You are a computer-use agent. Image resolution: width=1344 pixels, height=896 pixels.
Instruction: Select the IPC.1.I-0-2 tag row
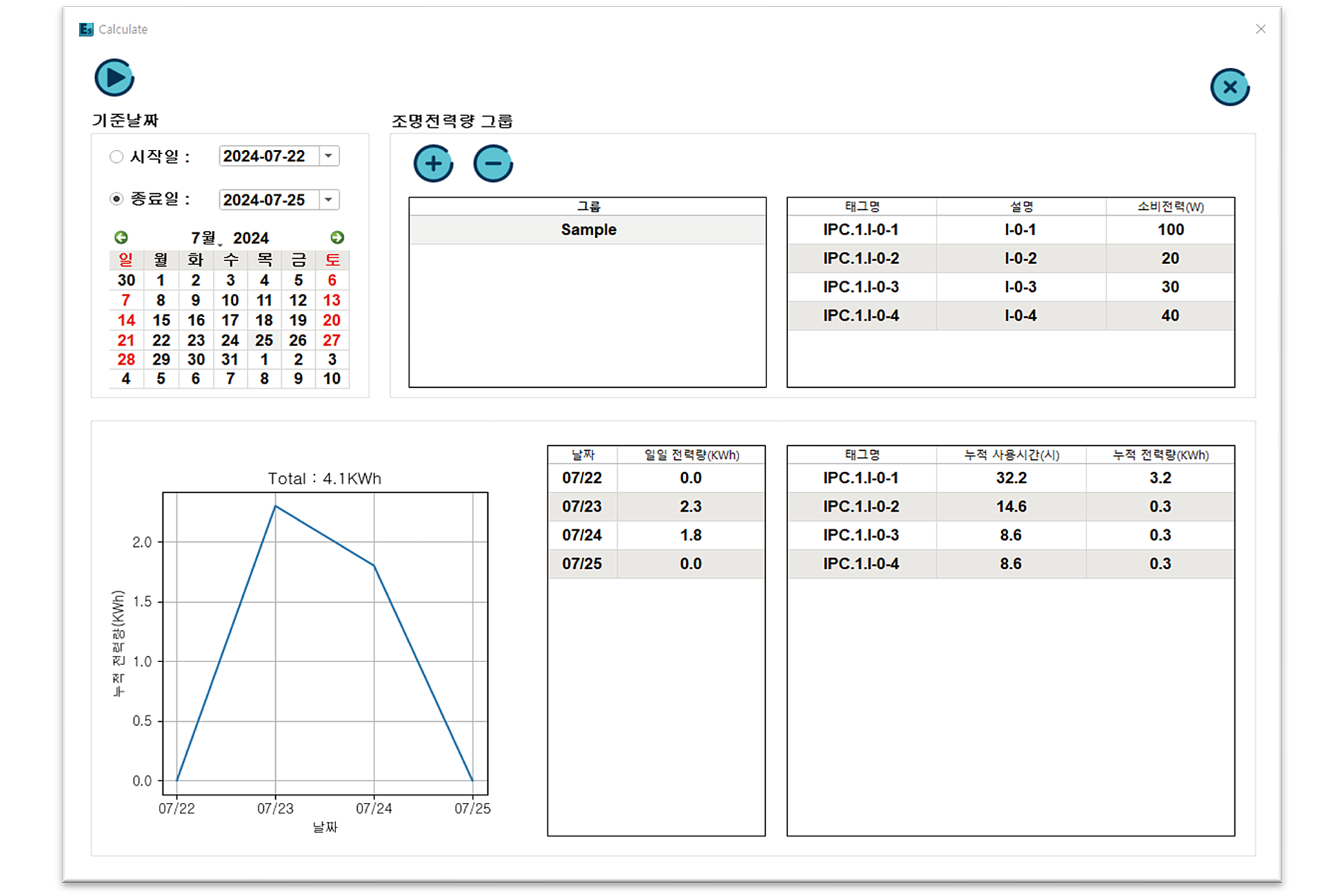click(860, 259)
